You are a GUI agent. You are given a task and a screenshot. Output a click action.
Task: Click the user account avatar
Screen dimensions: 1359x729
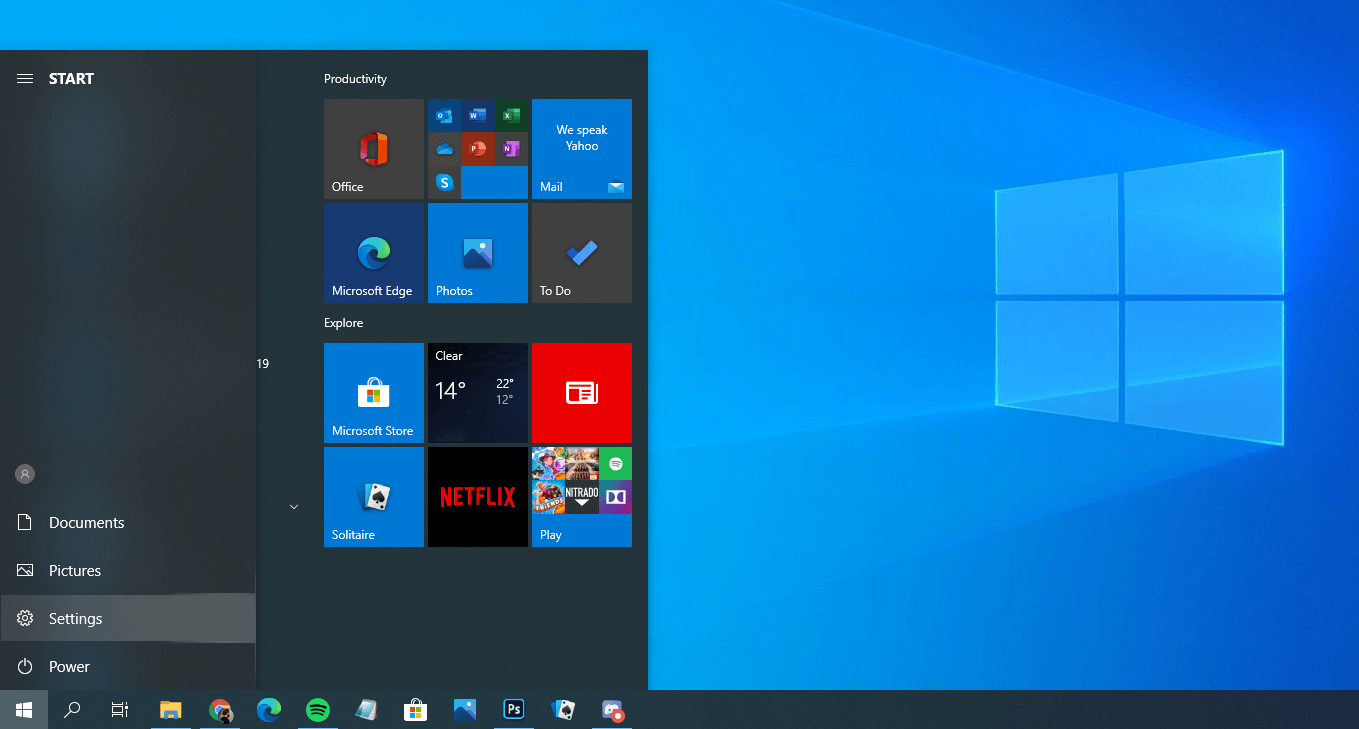point(25,474)
